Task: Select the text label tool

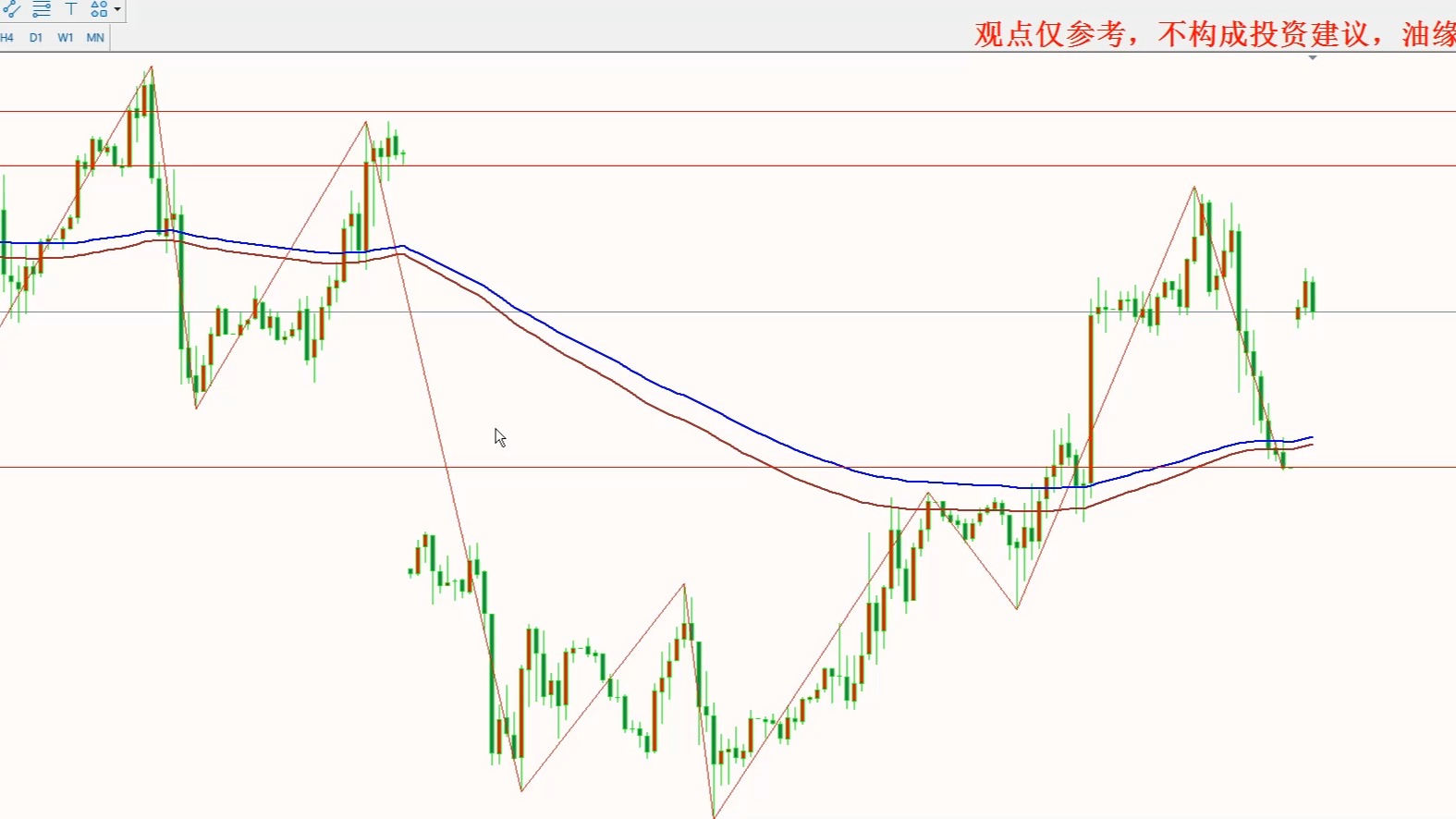Action: (x=71, y=9)
